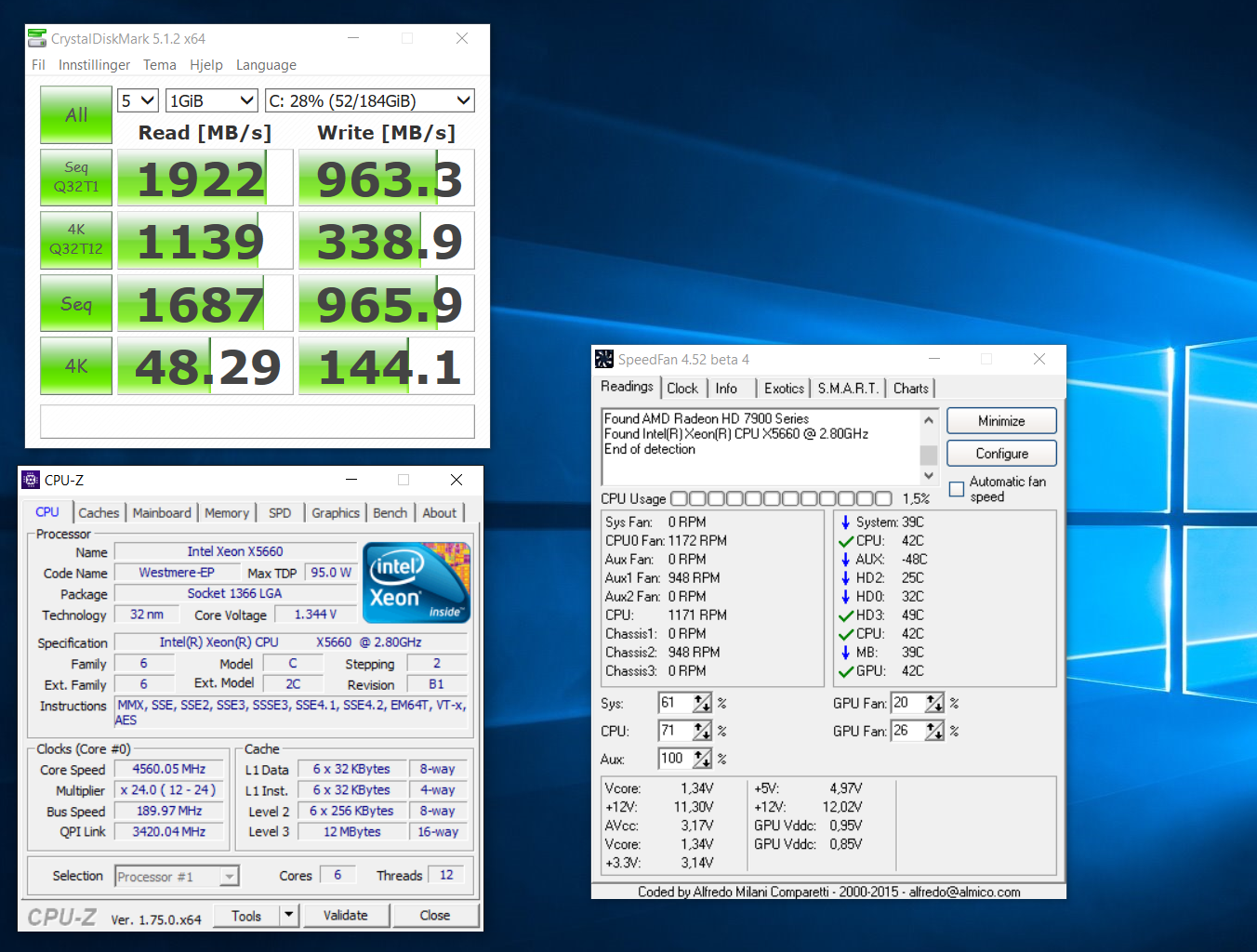Open the Charts tab in SpeedFan

tap(911, 389)
